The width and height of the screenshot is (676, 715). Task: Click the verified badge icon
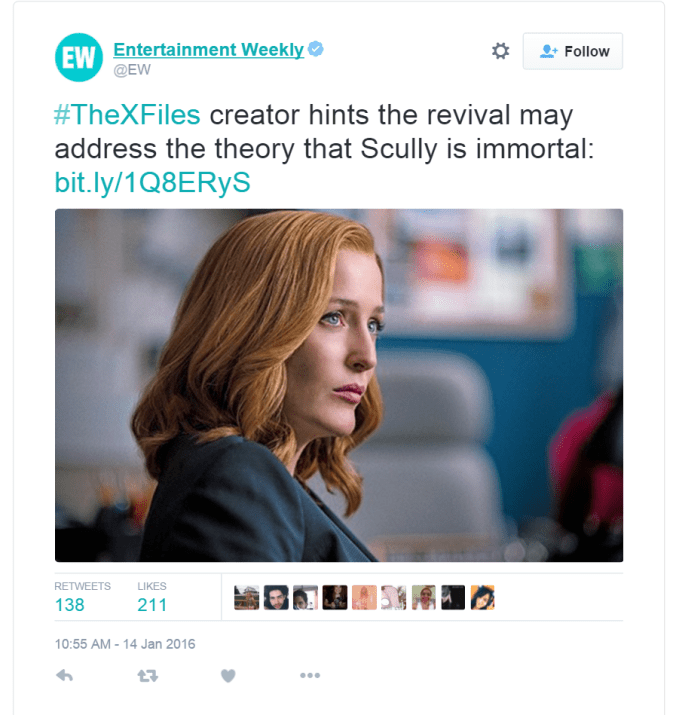(315, 49)
